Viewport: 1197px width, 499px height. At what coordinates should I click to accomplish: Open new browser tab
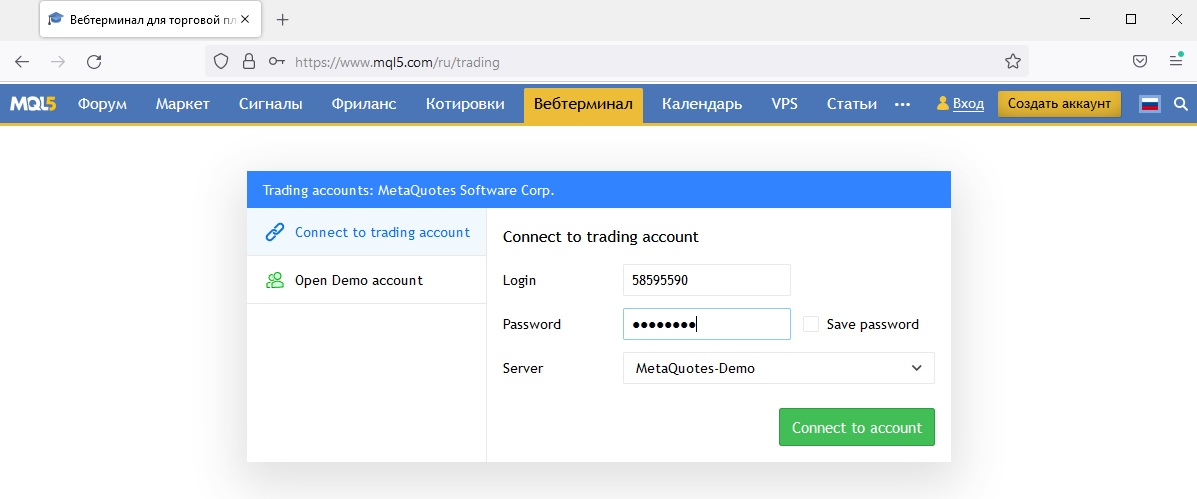(282, 20)
